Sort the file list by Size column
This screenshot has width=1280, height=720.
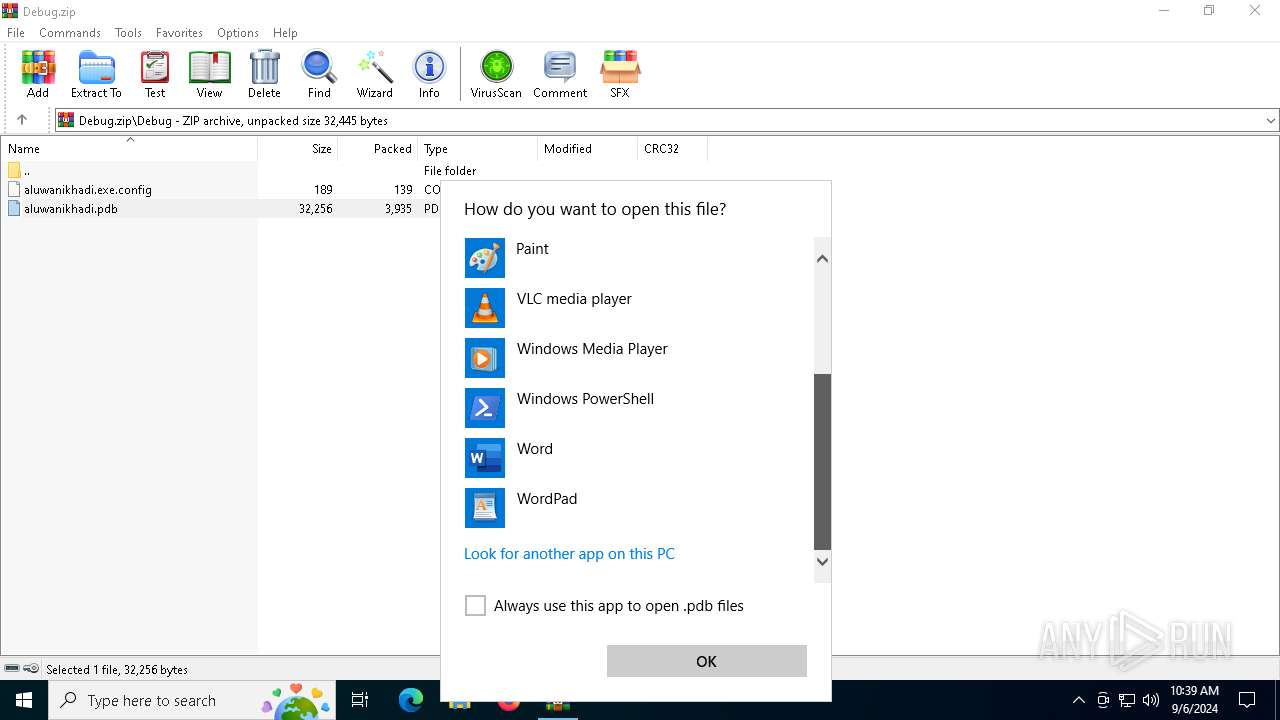(298, 148)
